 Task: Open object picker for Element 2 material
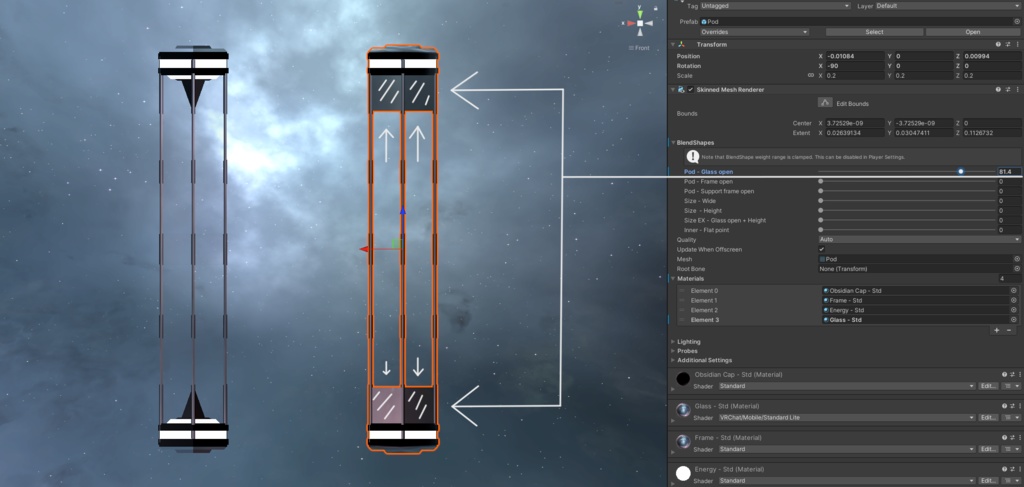[x=1014, y=310]
